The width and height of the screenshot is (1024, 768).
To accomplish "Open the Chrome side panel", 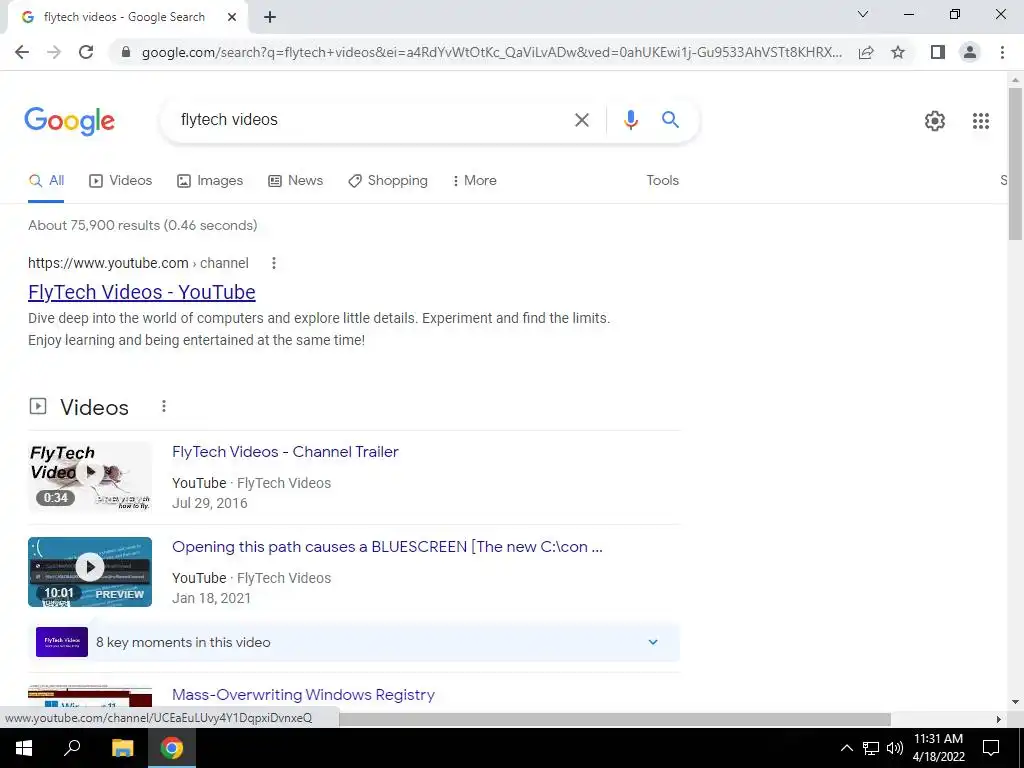I will coord(938,52).
